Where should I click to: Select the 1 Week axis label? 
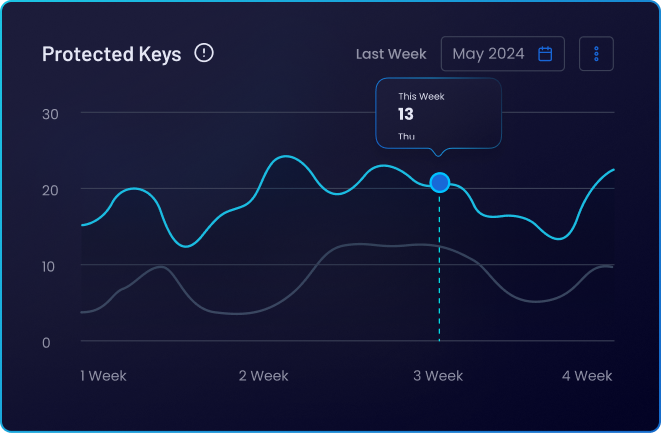click(x=104, y=376)
